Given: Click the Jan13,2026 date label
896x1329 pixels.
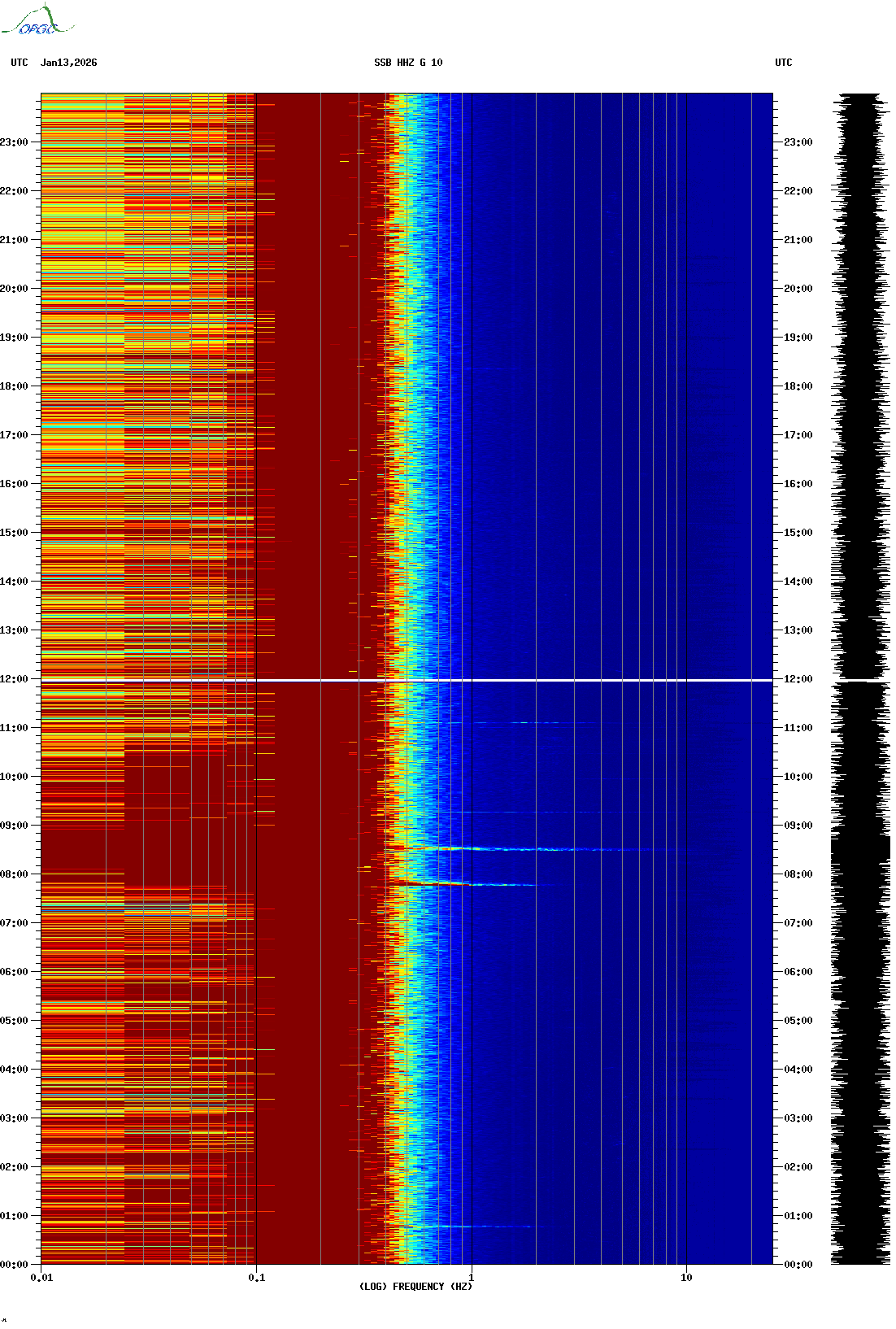Looking at the screenshot, I should pyautogui.click(x=68, y=63).
